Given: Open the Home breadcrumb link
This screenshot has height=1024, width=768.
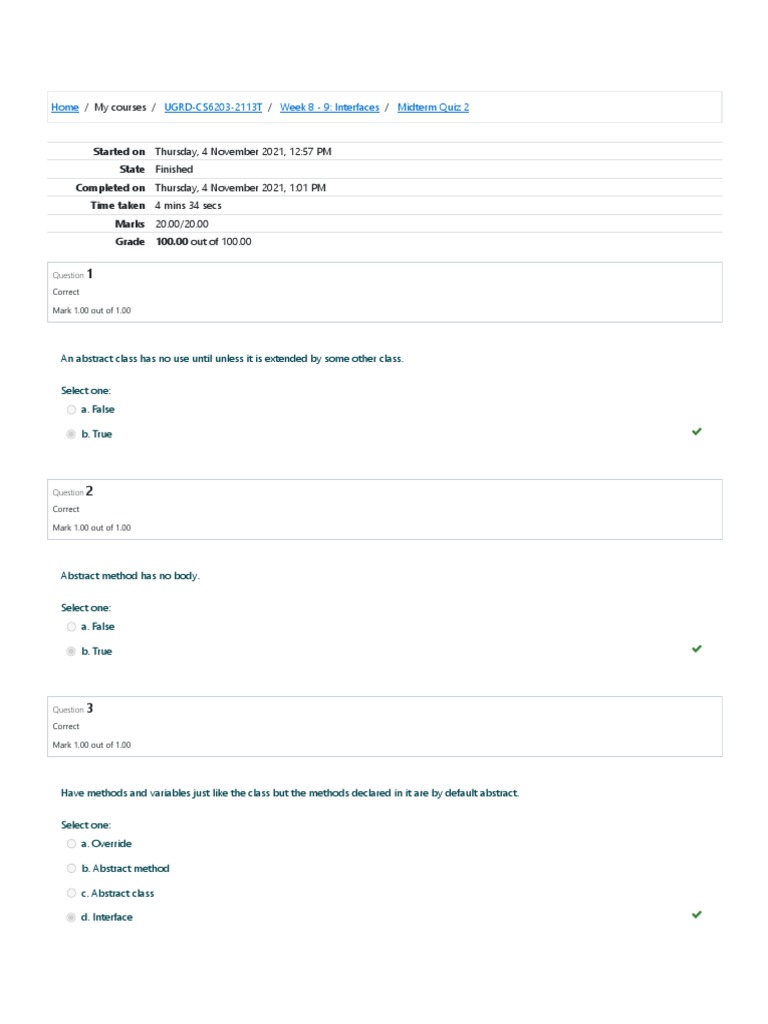Looking at the screenshot, I should 65,107.
